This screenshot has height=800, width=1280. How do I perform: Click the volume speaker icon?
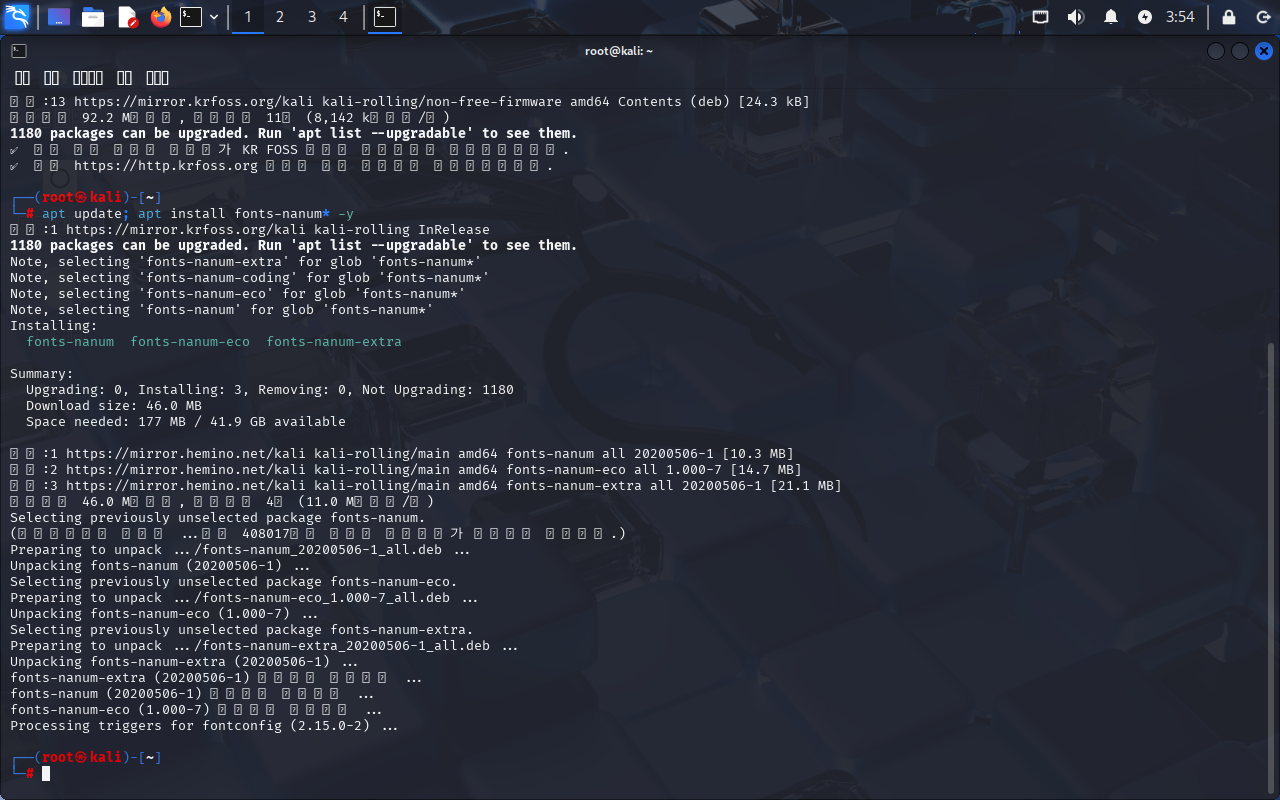point(1076,17)
